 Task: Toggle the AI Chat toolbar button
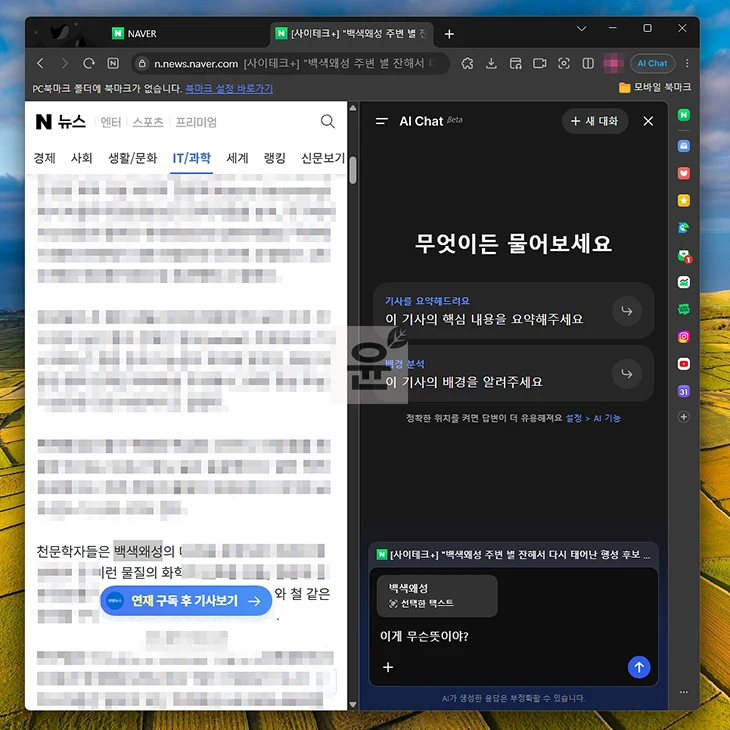click(x=652, y=63)
